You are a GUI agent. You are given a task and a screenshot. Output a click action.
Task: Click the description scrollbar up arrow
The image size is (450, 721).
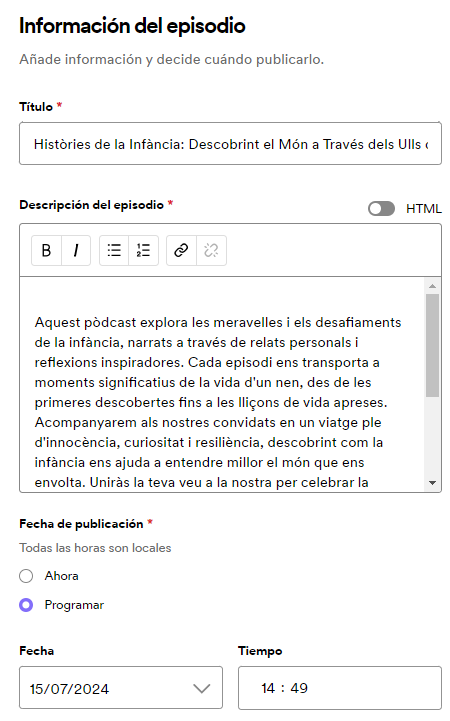(432, 286)
